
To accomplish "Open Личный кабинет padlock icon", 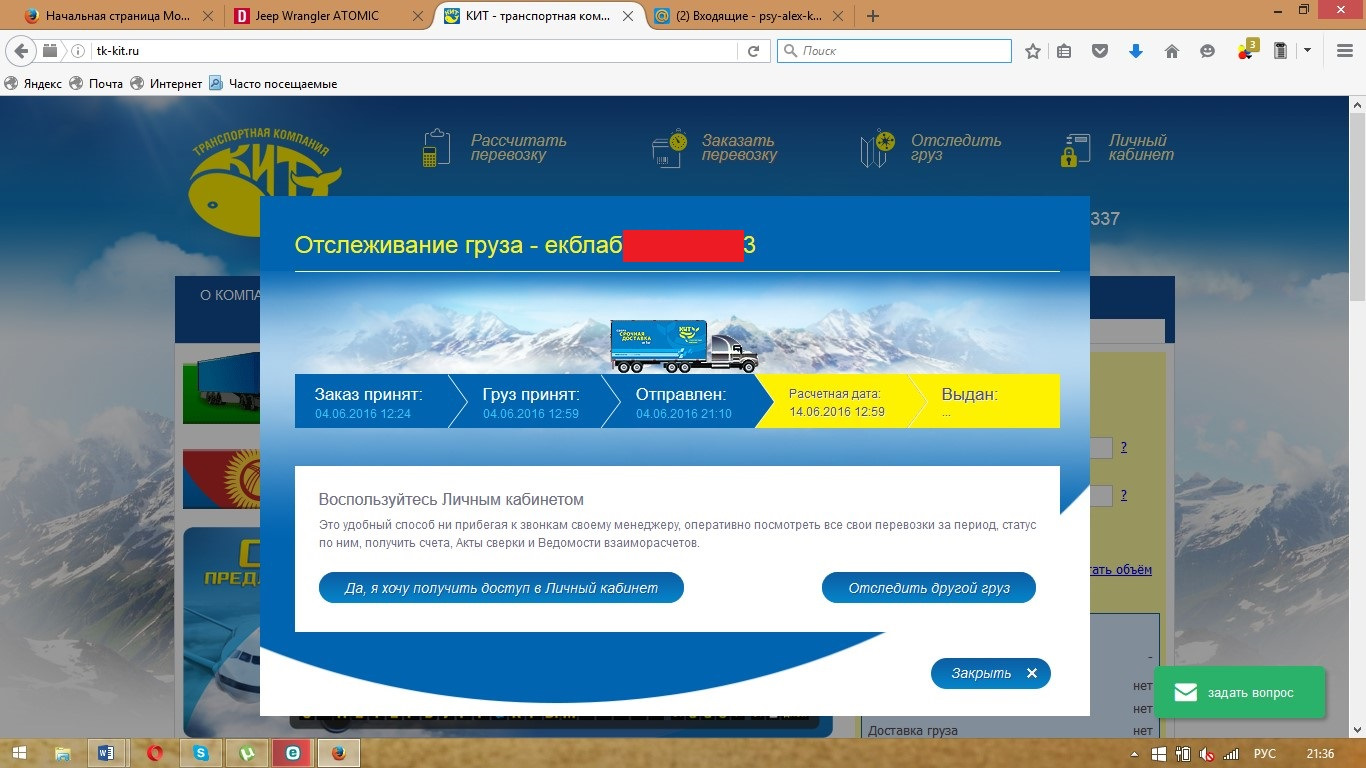I will [x=1075, y=148].
